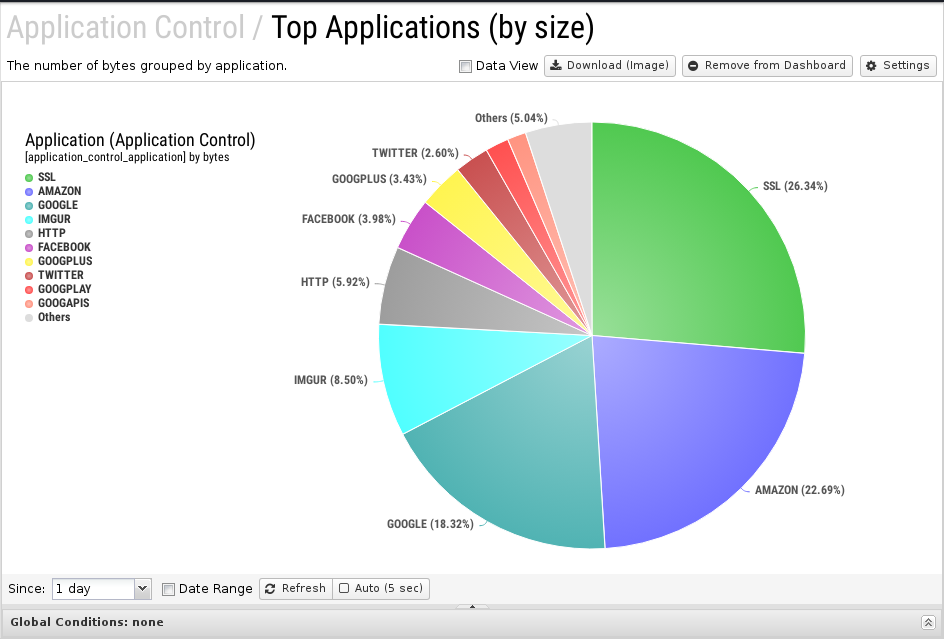Click the minus-circle icon on Remove button
The width and height of the screenshot is (944, 639).
693,66
